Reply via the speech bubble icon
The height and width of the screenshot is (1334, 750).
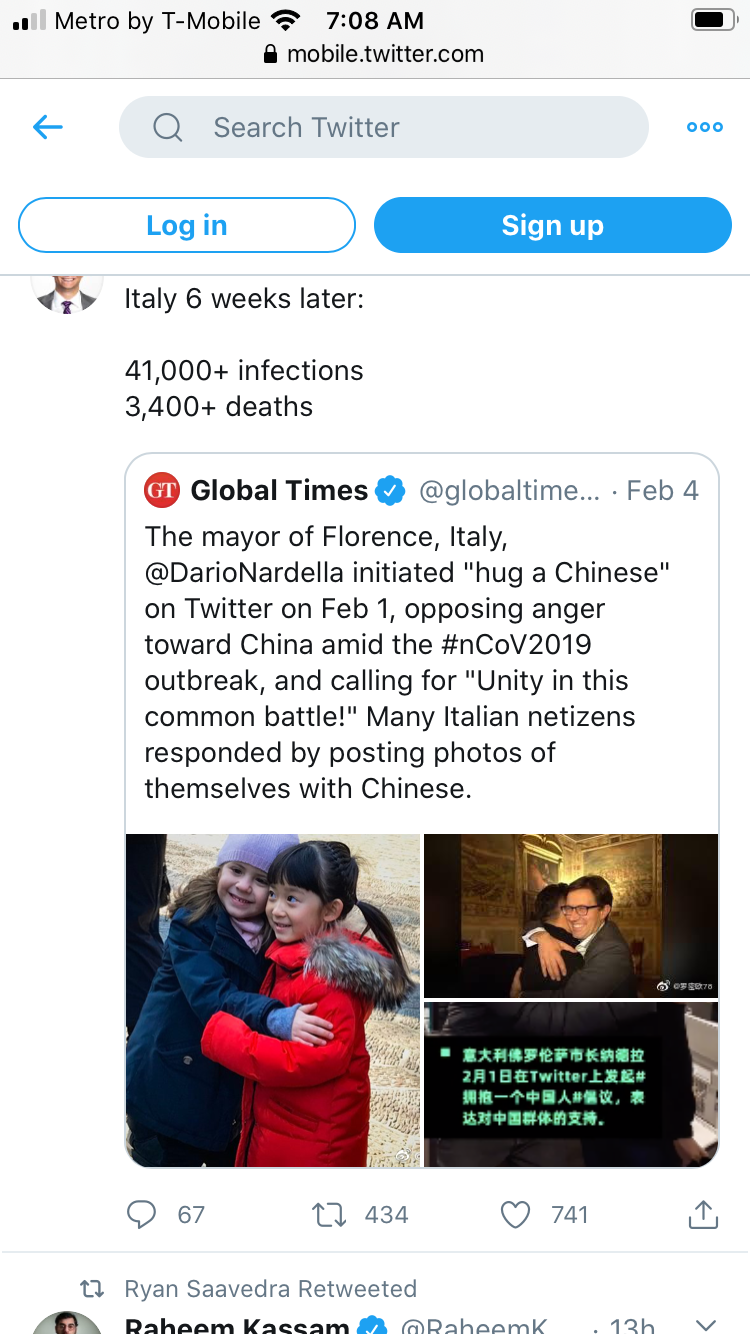pyautogui.click(x=142, y=1214)
